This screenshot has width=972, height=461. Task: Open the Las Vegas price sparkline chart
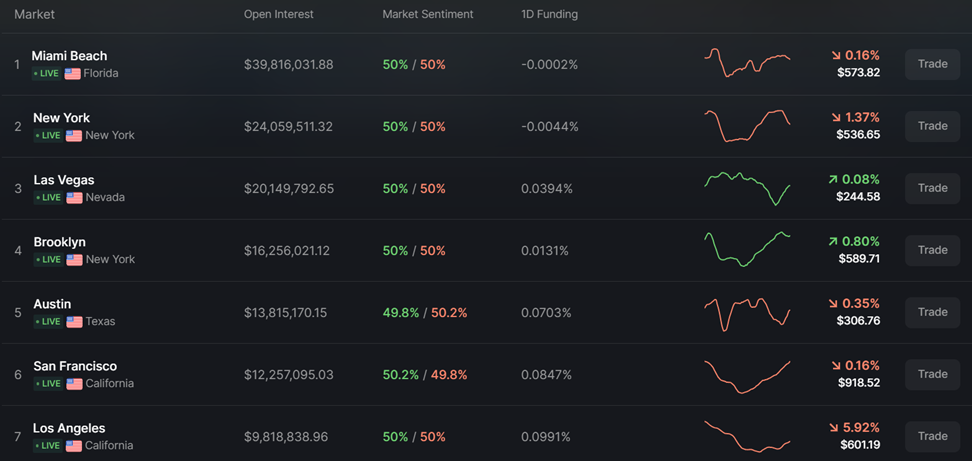coord(747,187)
